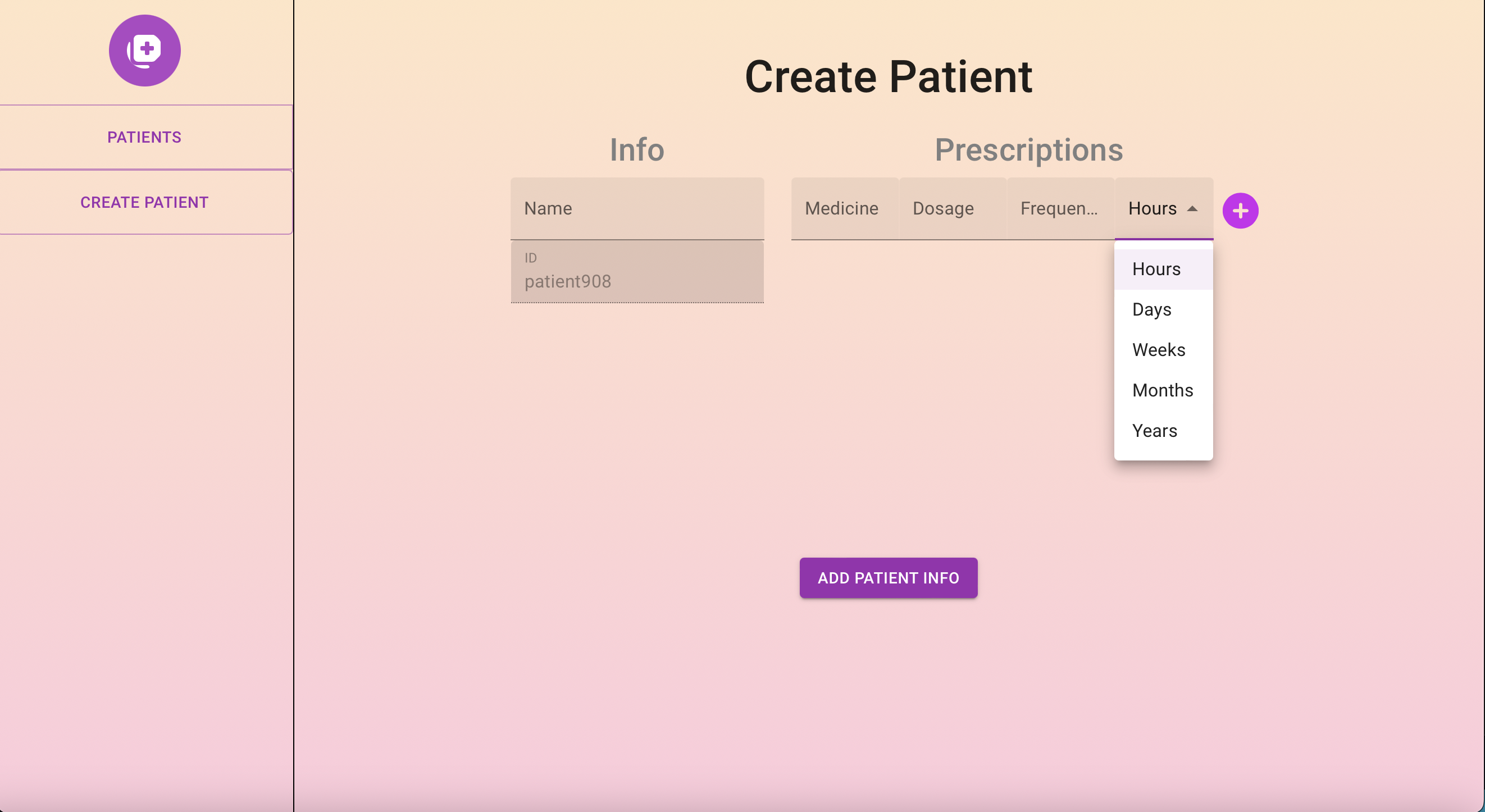
Task: Click the purple medical logo icon
Action: click(145, 51)
